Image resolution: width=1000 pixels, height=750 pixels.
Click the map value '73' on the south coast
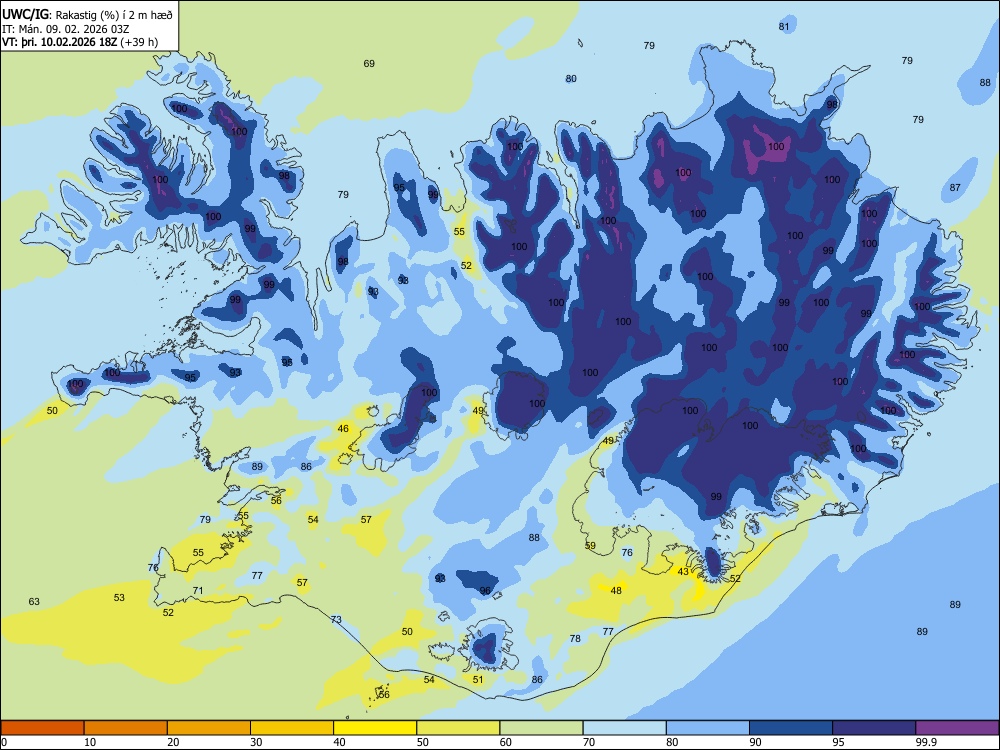point(336,619)
